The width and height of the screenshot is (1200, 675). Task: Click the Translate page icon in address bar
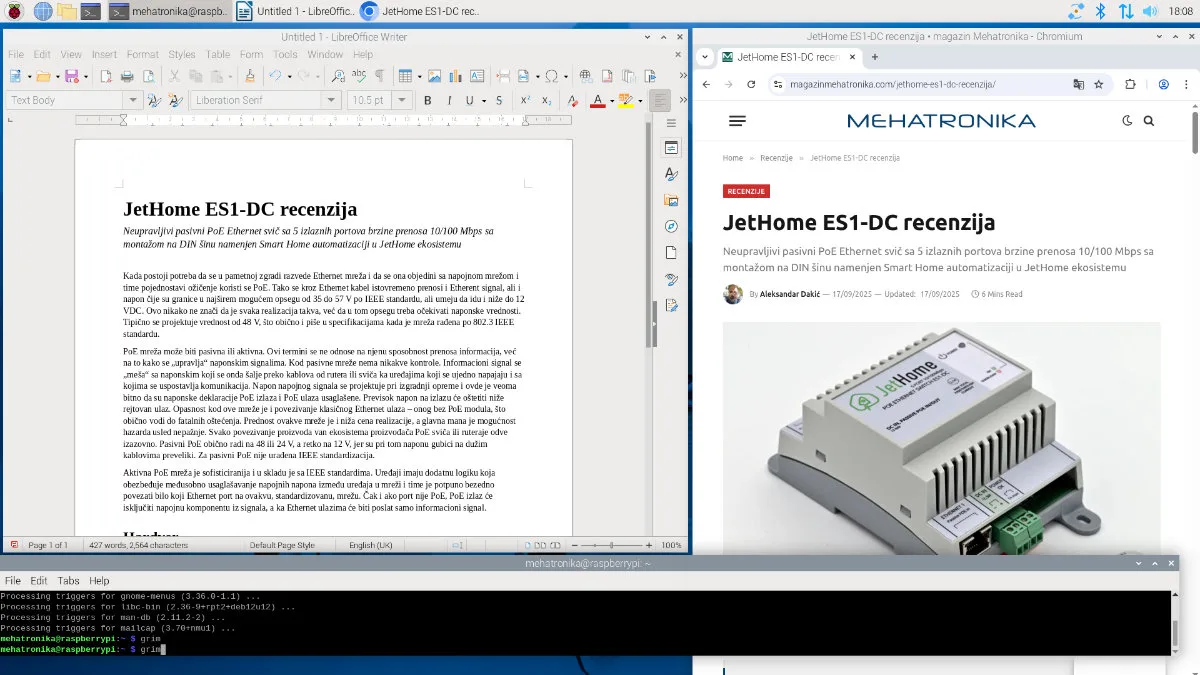(1079, 85)
